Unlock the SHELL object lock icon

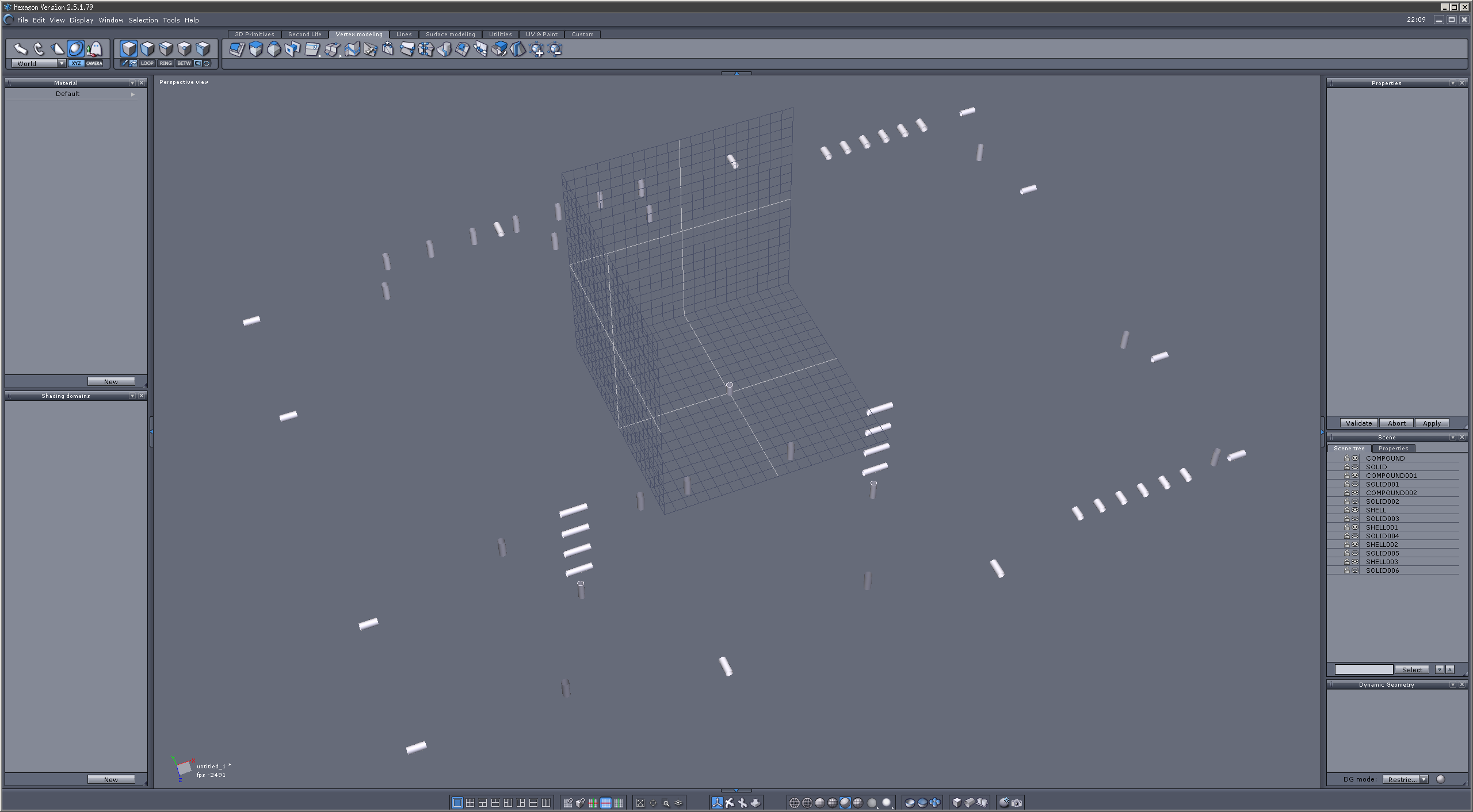(1347, 510)
